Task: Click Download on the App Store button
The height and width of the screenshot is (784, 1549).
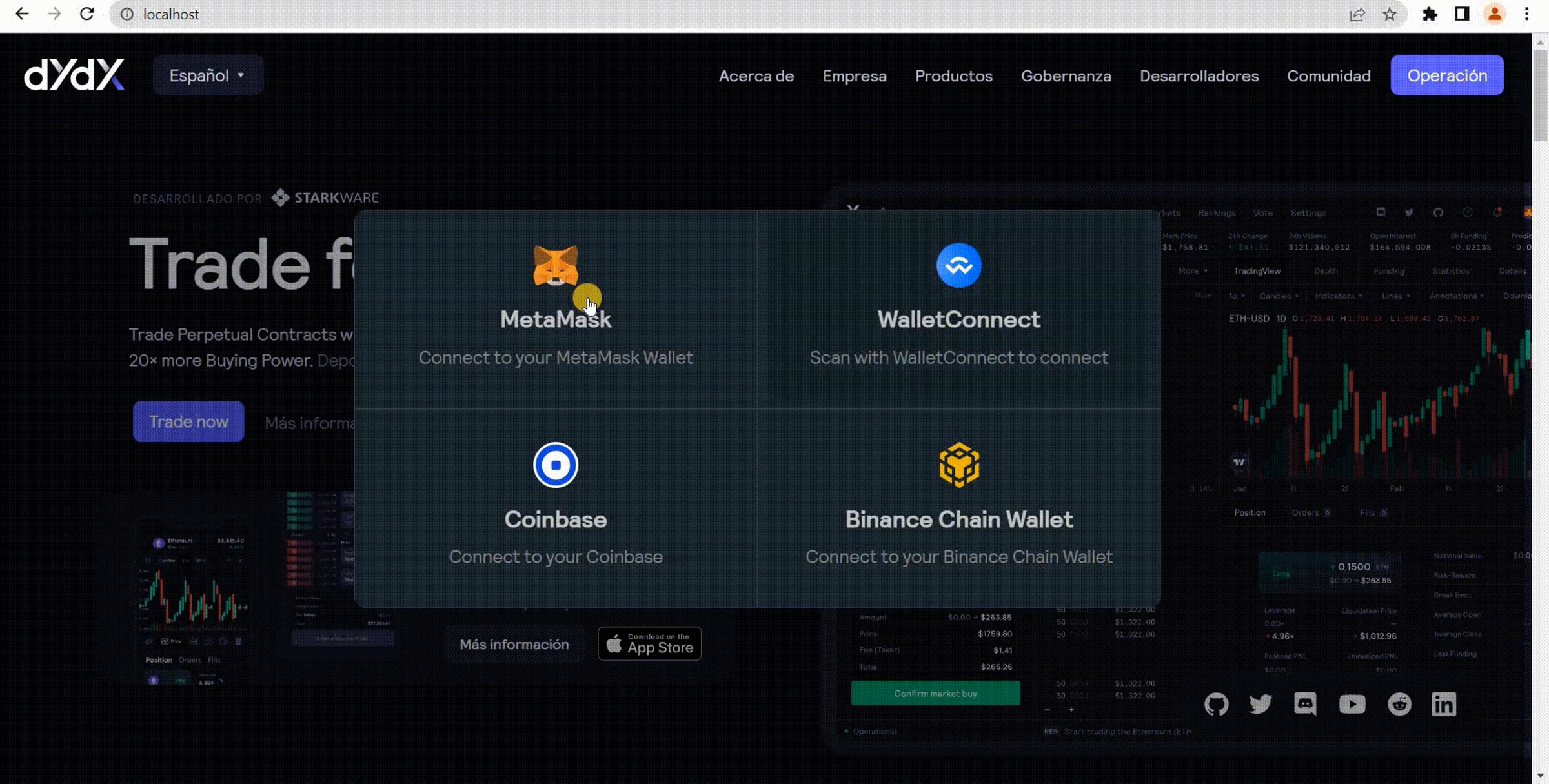Action: (649, 644)
